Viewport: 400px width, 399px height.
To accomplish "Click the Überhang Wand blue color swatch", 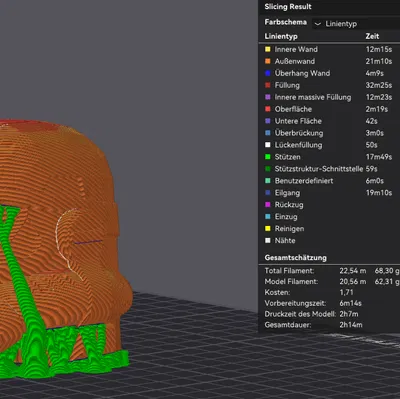I will [x=268, y=73].
